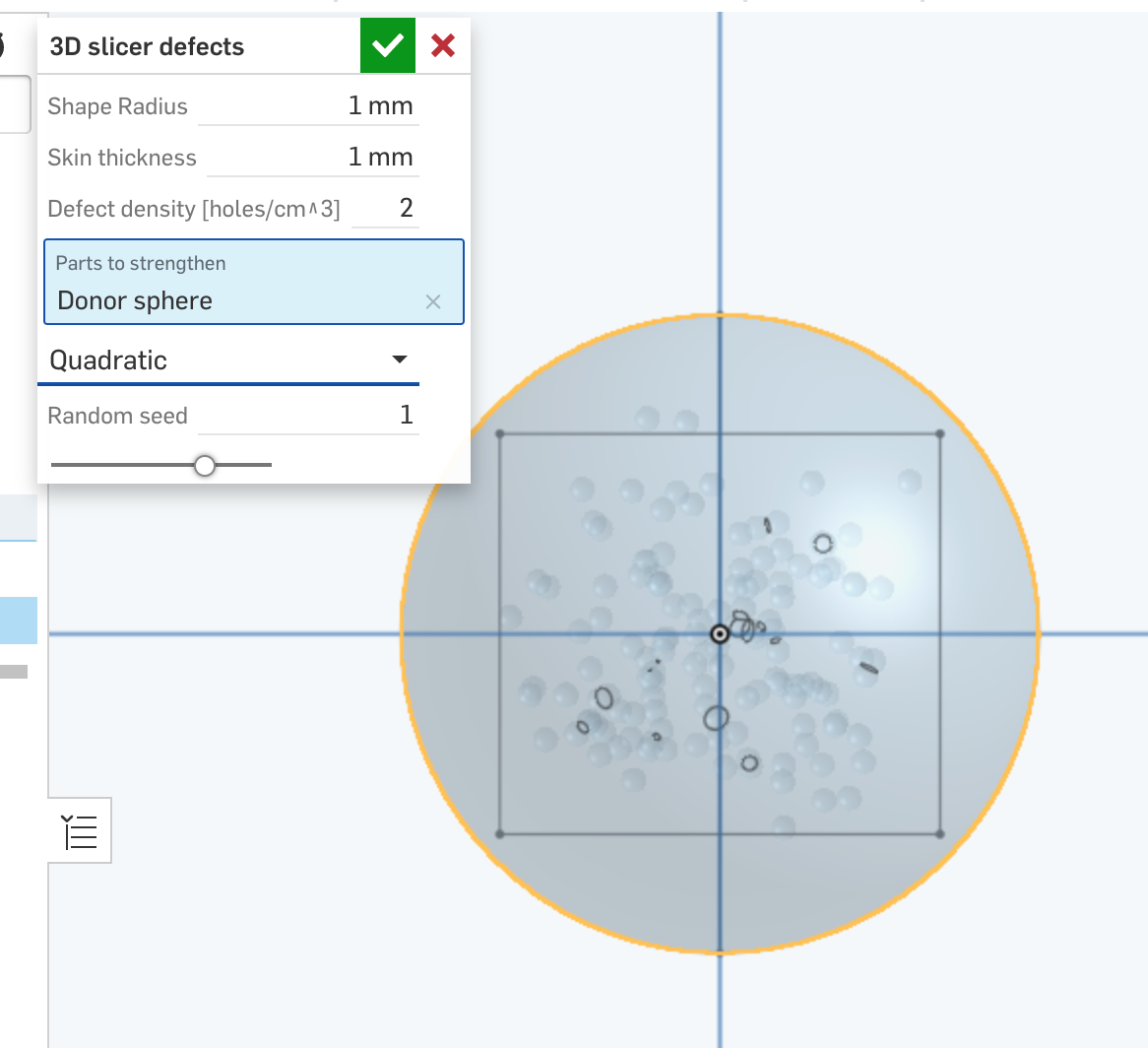Image resolution: width=1148 pixels, height=1048 pixels.
Task: Click the origin point in the viewport
Action: pos(720,634)
